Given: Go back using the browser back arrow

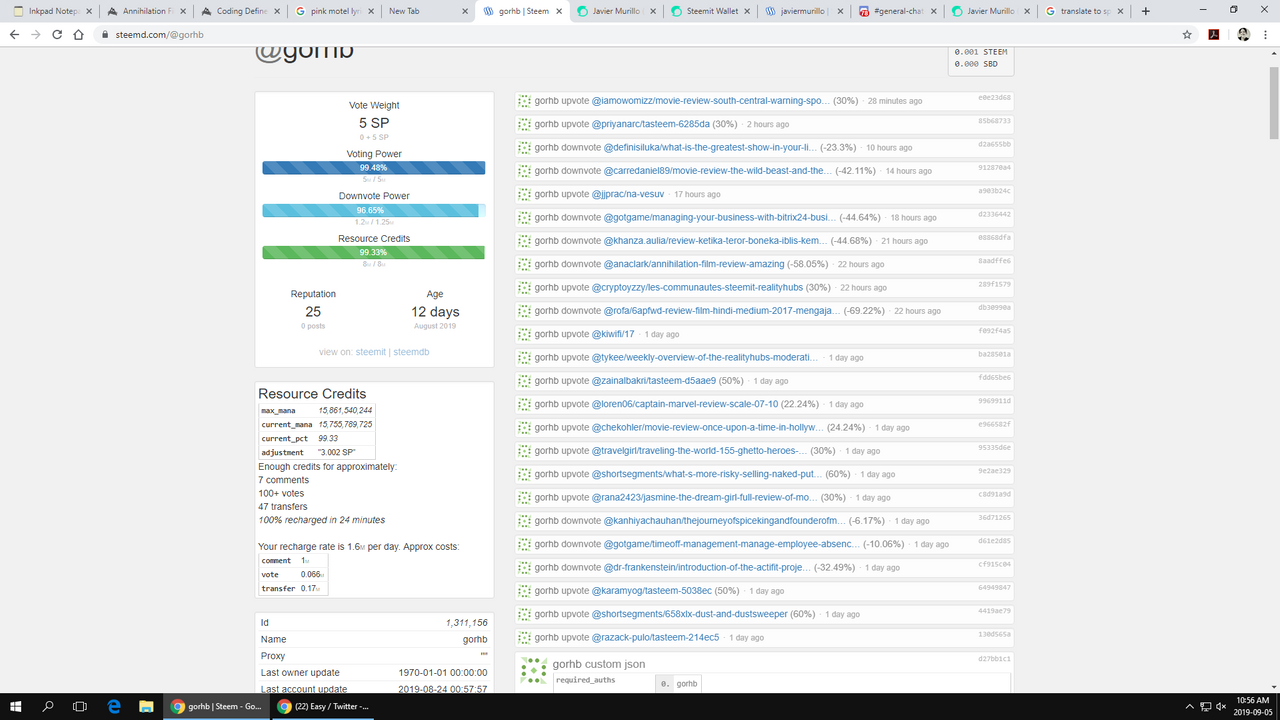Looking at the screenshot, I should coord(14,34).
